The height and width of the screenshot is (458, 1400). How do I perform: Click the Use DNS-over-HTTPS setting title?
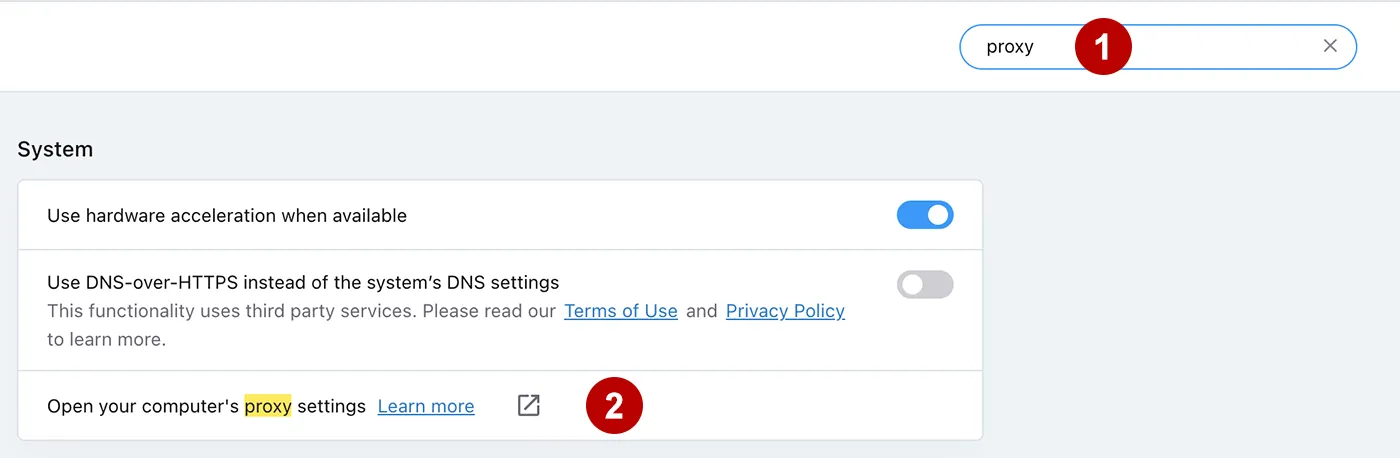point(303,282)
